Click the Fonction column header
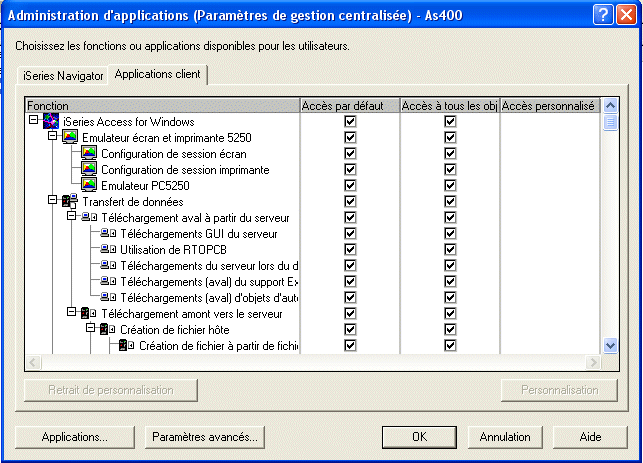This screenshot has width=643, height=463. pyautogui.click(x=162, y=106)
